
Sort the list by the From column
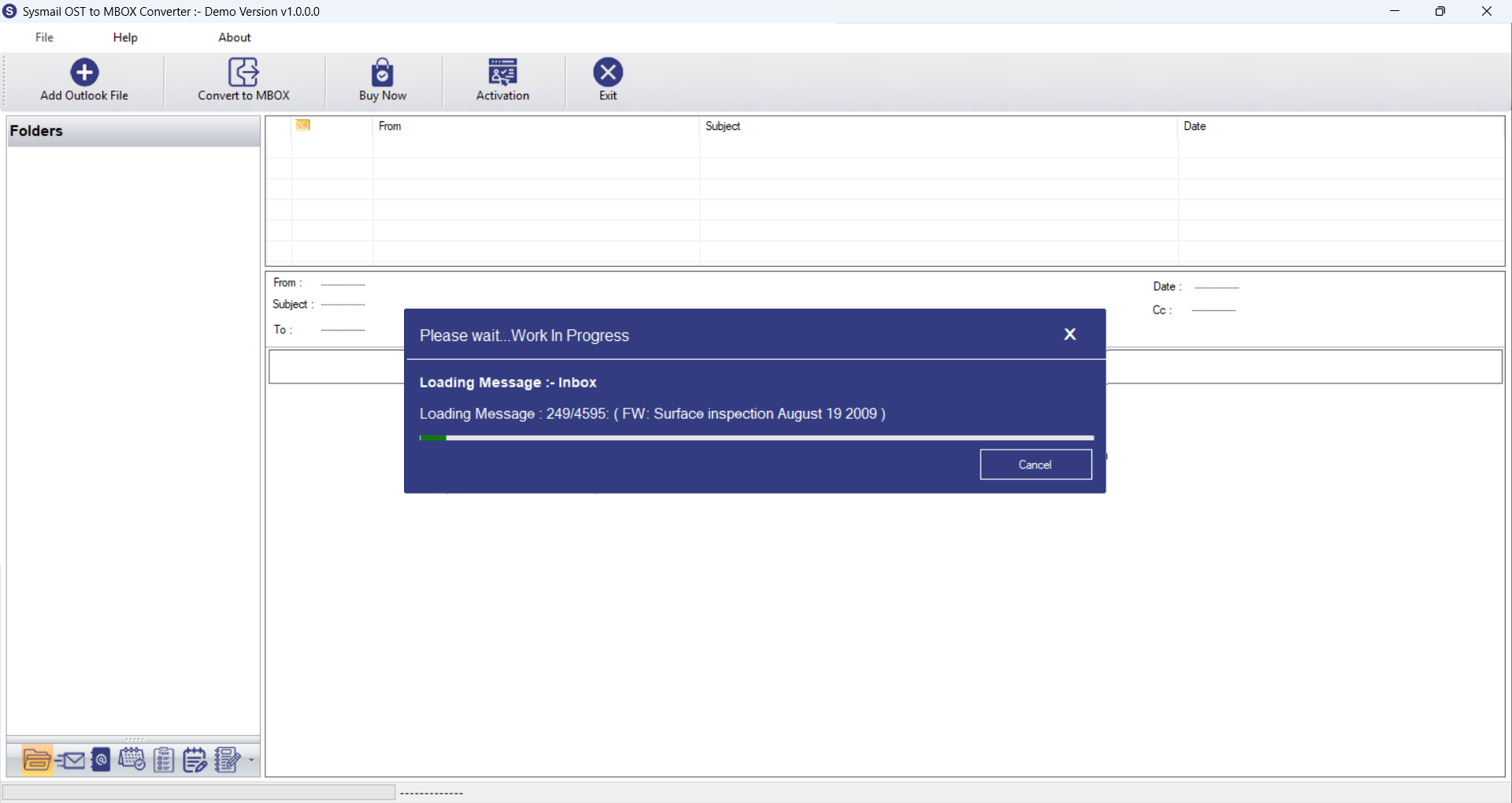(535, 126)
